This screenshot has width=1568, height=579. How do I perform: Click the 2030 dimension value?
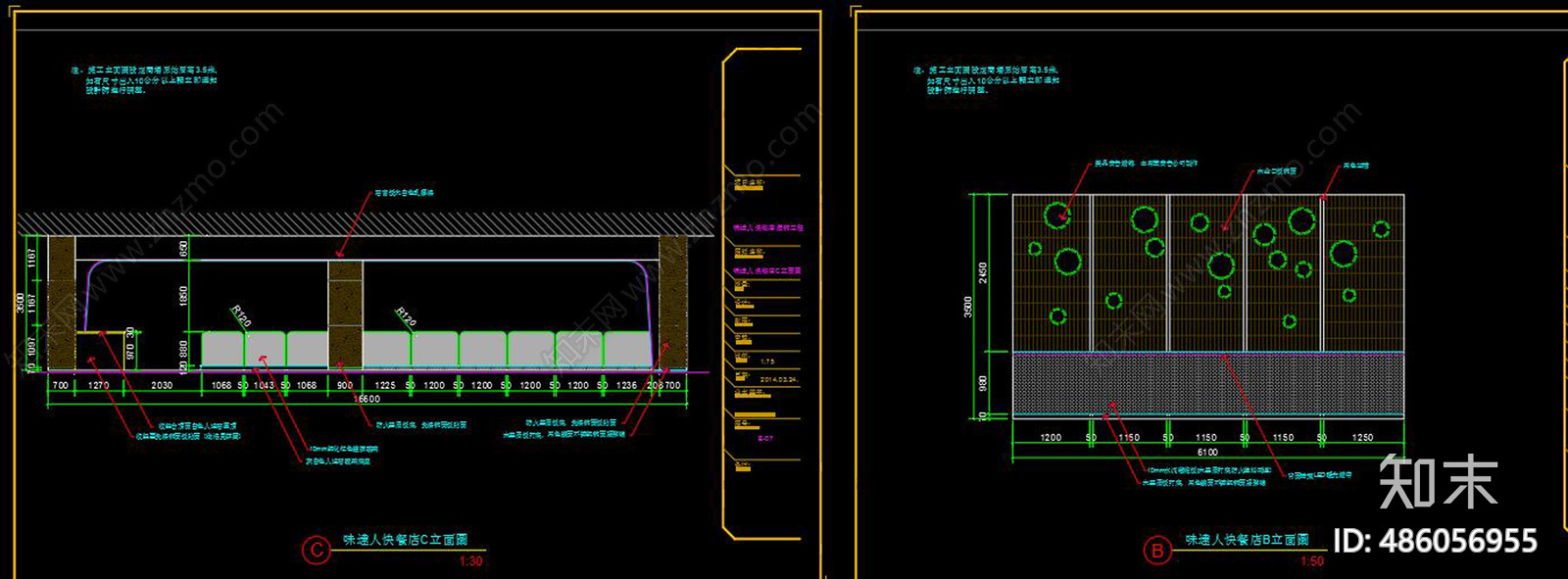(x=162, y=385)
